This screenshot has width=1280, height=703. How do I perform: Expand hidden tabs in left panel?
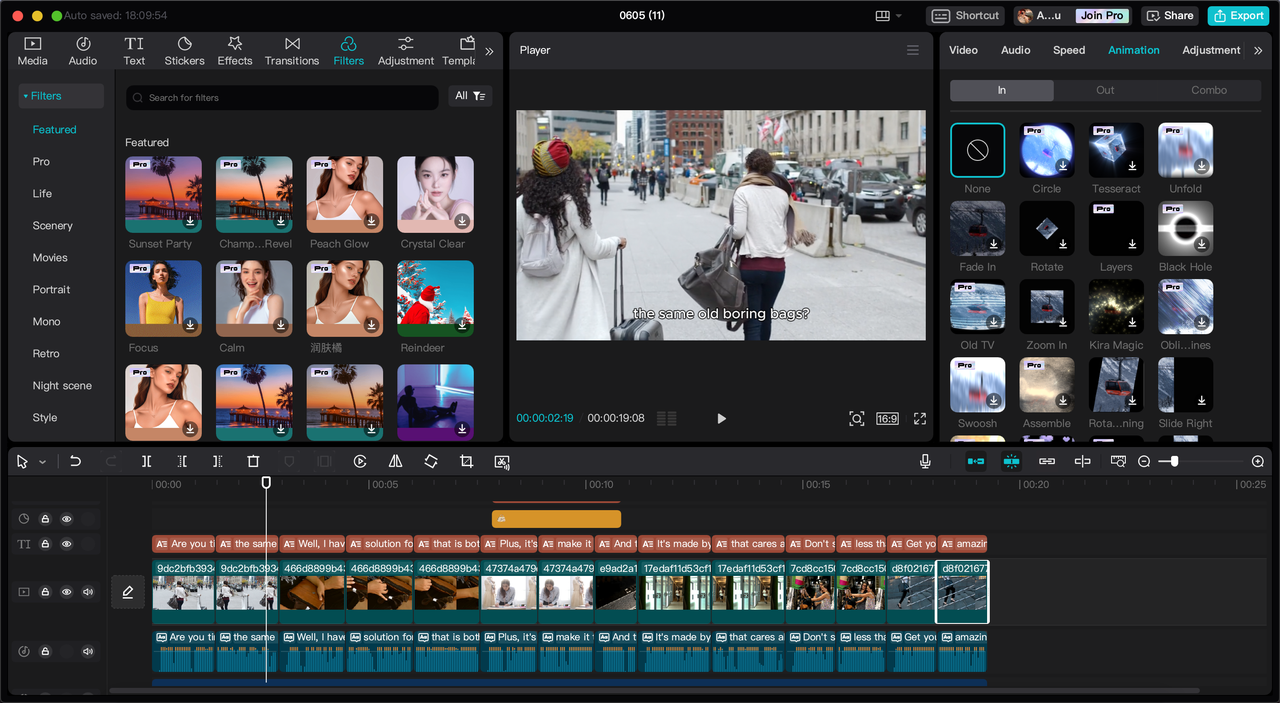489,51
